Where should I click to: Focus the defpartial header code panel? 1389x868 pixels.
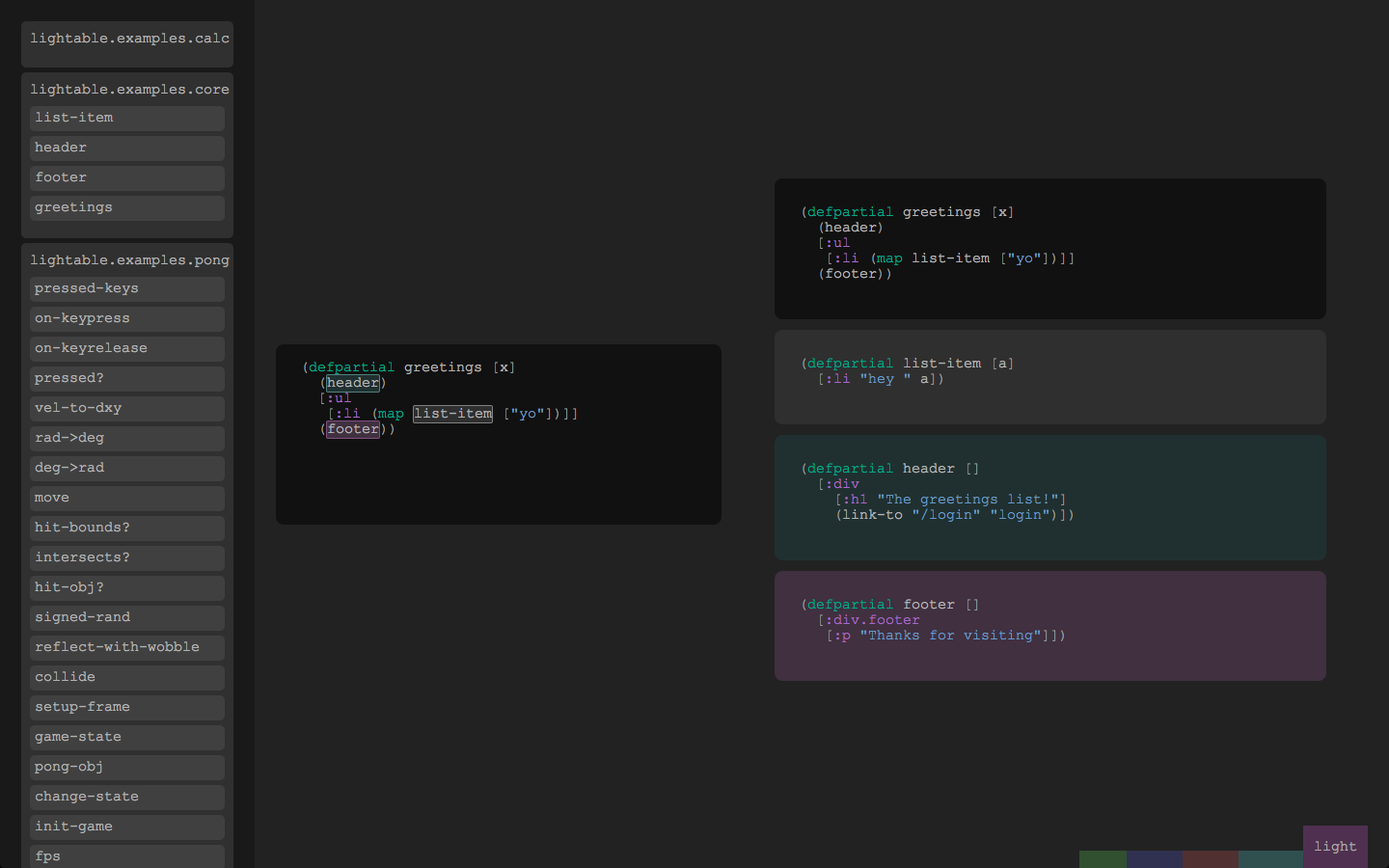1049,497
